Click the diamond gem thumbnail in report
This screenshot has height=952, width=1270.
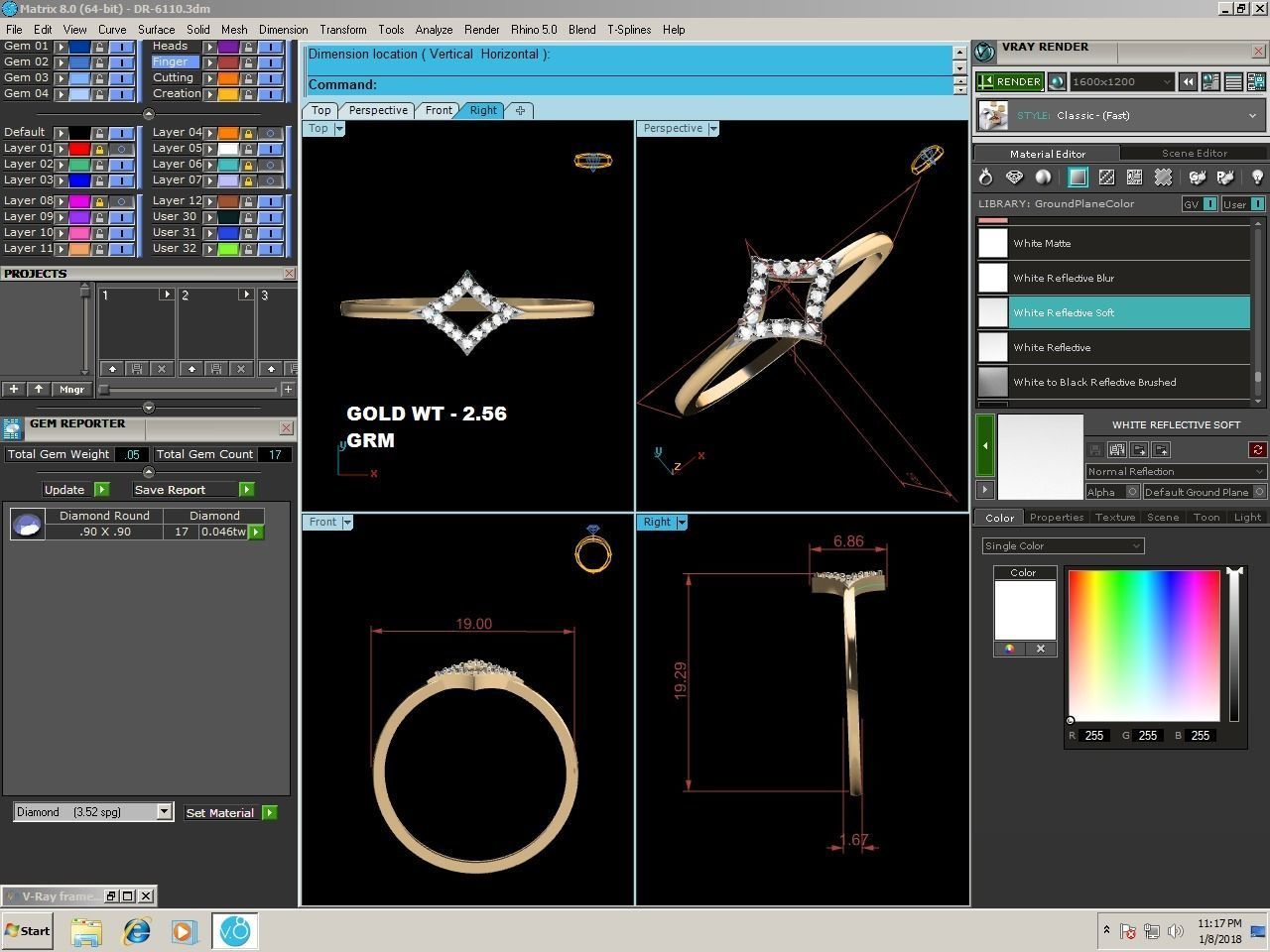click(28, 524)
